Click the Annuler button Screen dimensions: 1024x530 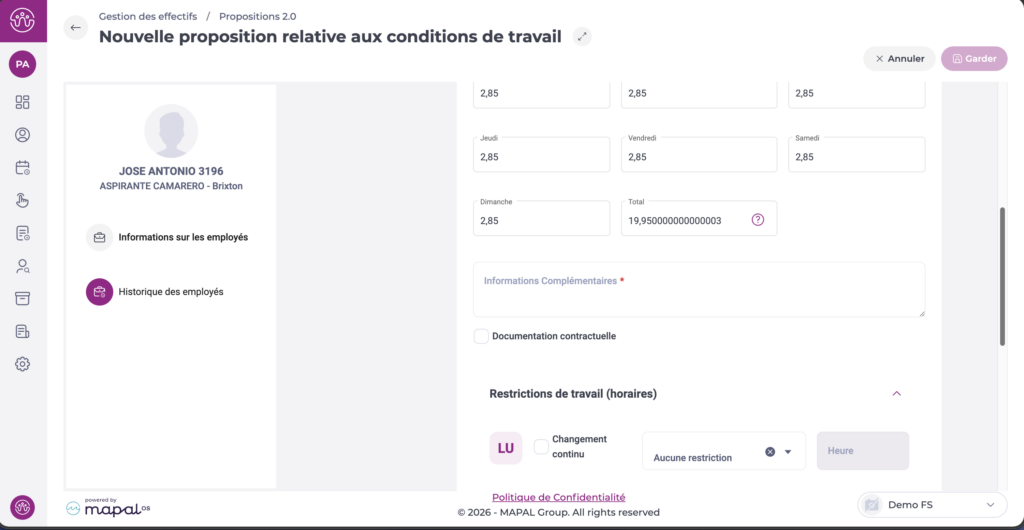pos(899,59)
